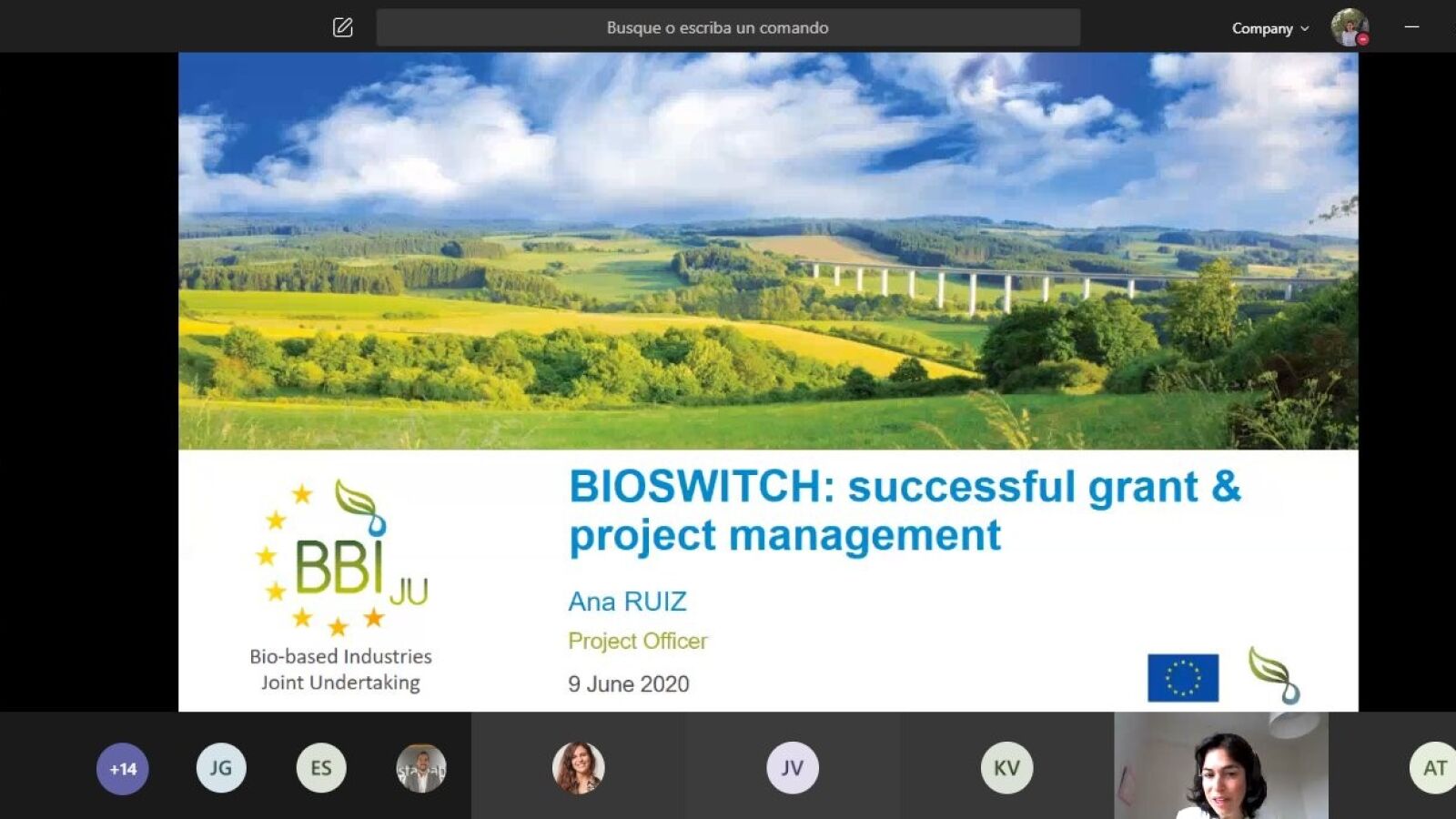
Task: Click the European Union flag on slide
Action: tap(1182, 678)
